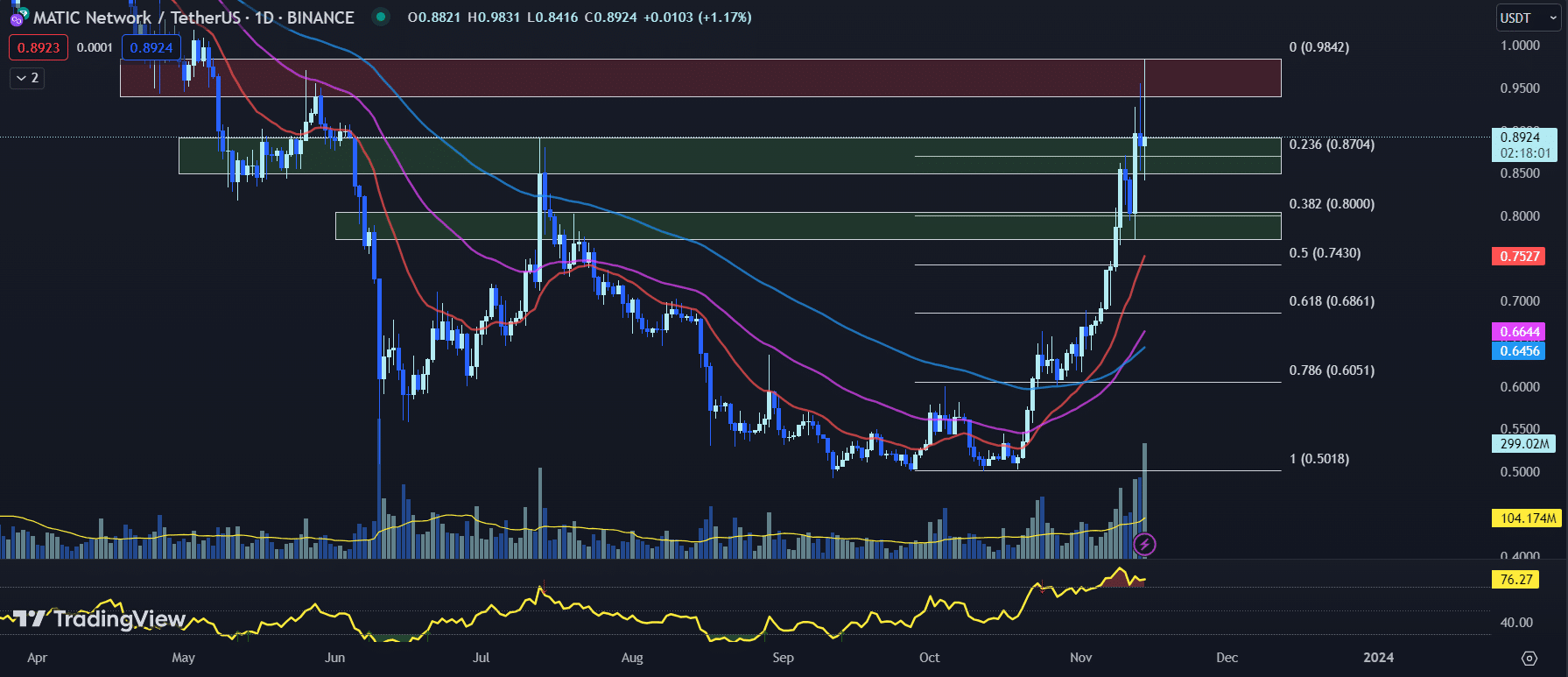The height and width of the screenshot is (677, 1568).
Task: Click the Sep label on time axis
Action: point(783,658)
